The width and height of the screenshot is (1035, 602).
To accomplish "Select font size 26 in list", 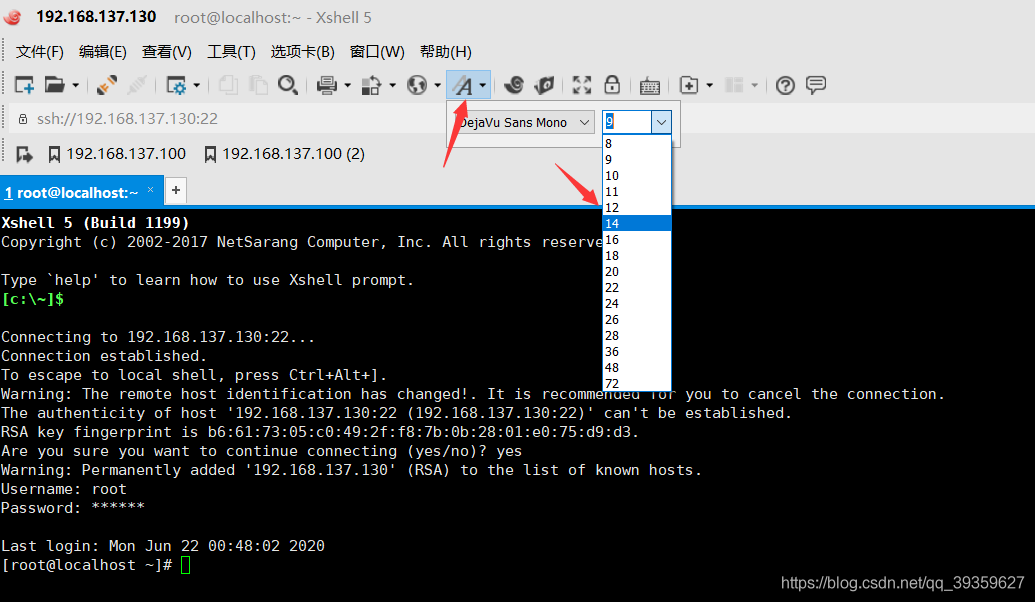I will pyautogui.click(x=636, y=319).
